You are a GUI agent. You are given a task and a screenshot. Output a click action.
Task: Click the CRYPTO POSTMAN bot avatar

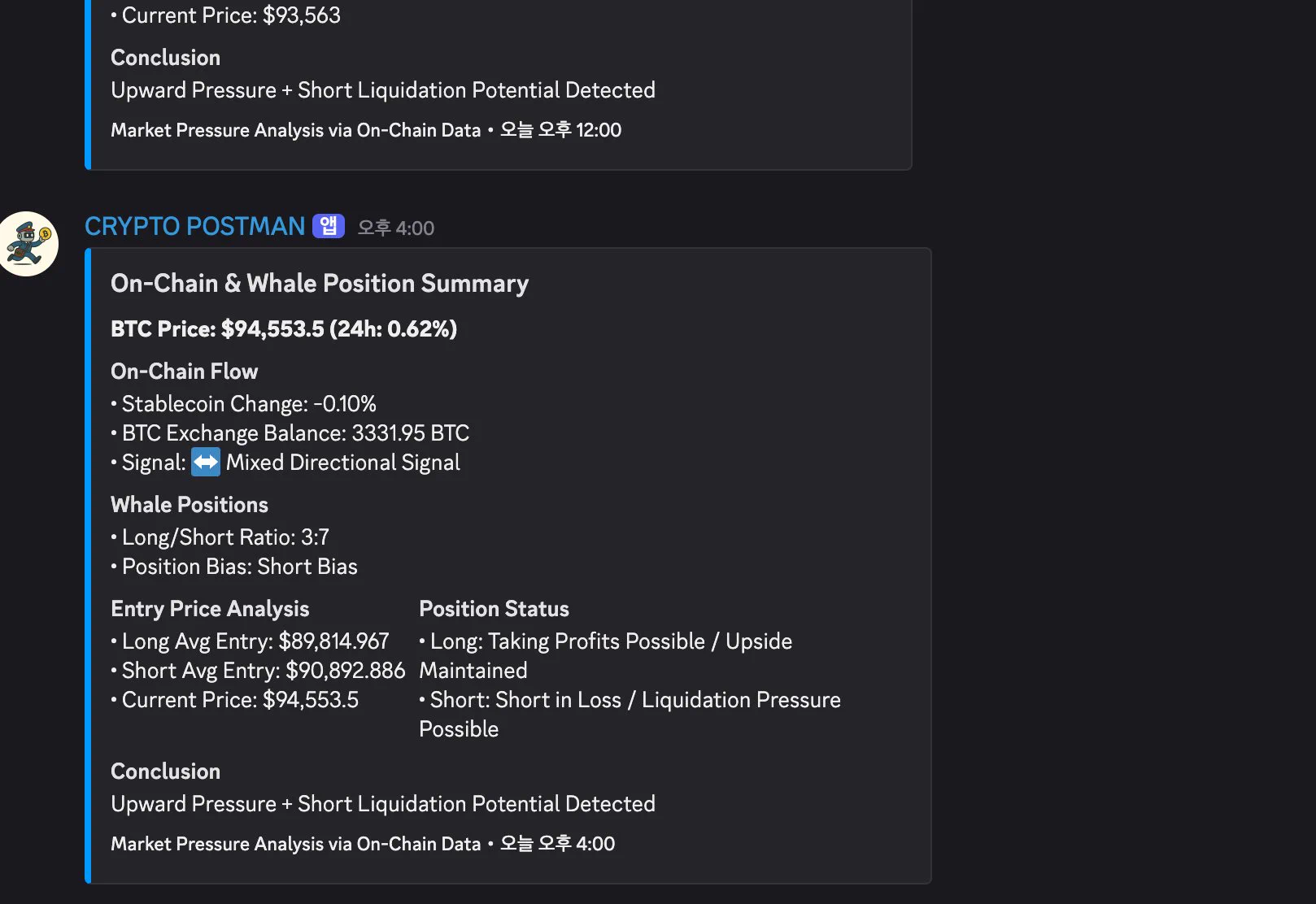point(28,244)
